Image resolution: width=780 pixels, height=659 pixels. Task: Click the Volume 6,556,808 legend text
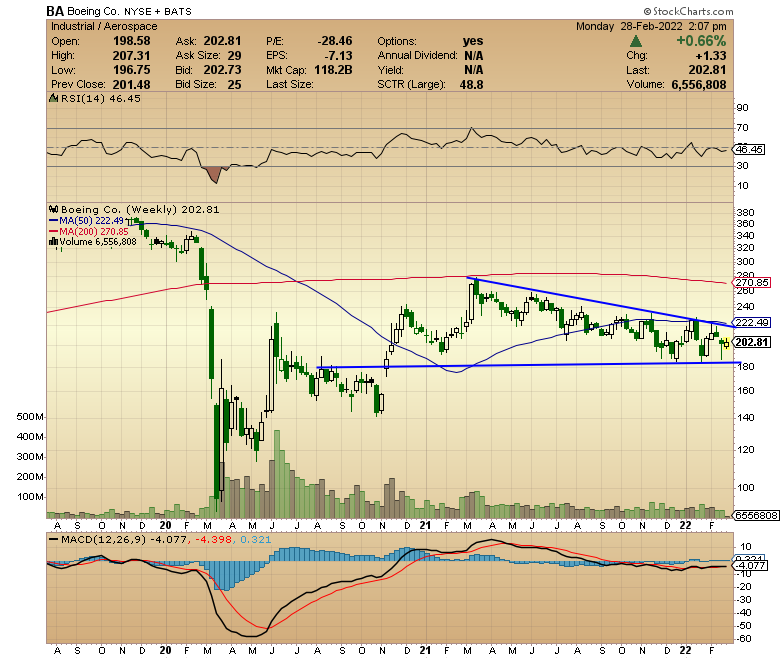98,242
